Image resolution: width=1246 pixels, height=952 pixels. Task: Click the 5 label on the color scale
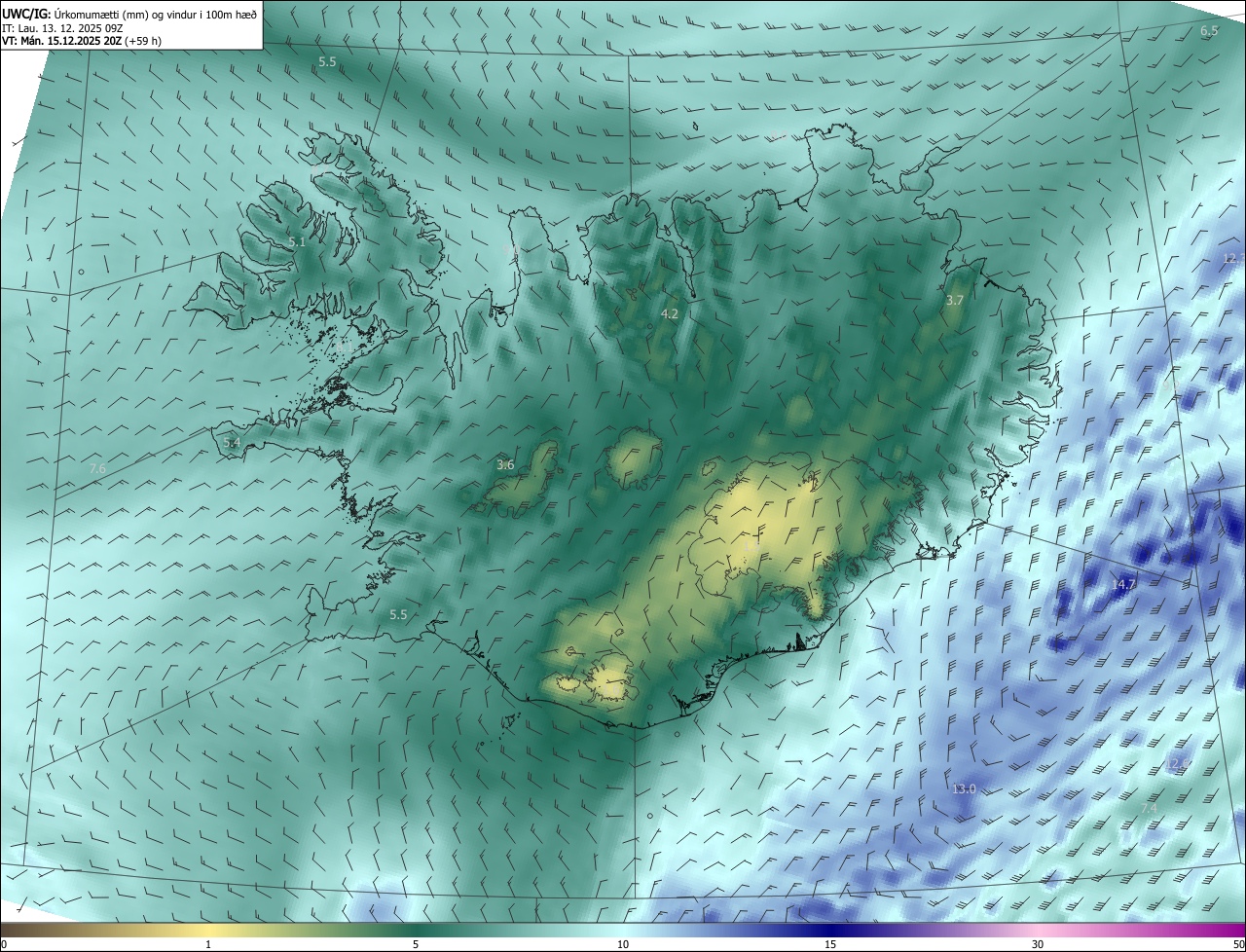[x=416, y=945]
